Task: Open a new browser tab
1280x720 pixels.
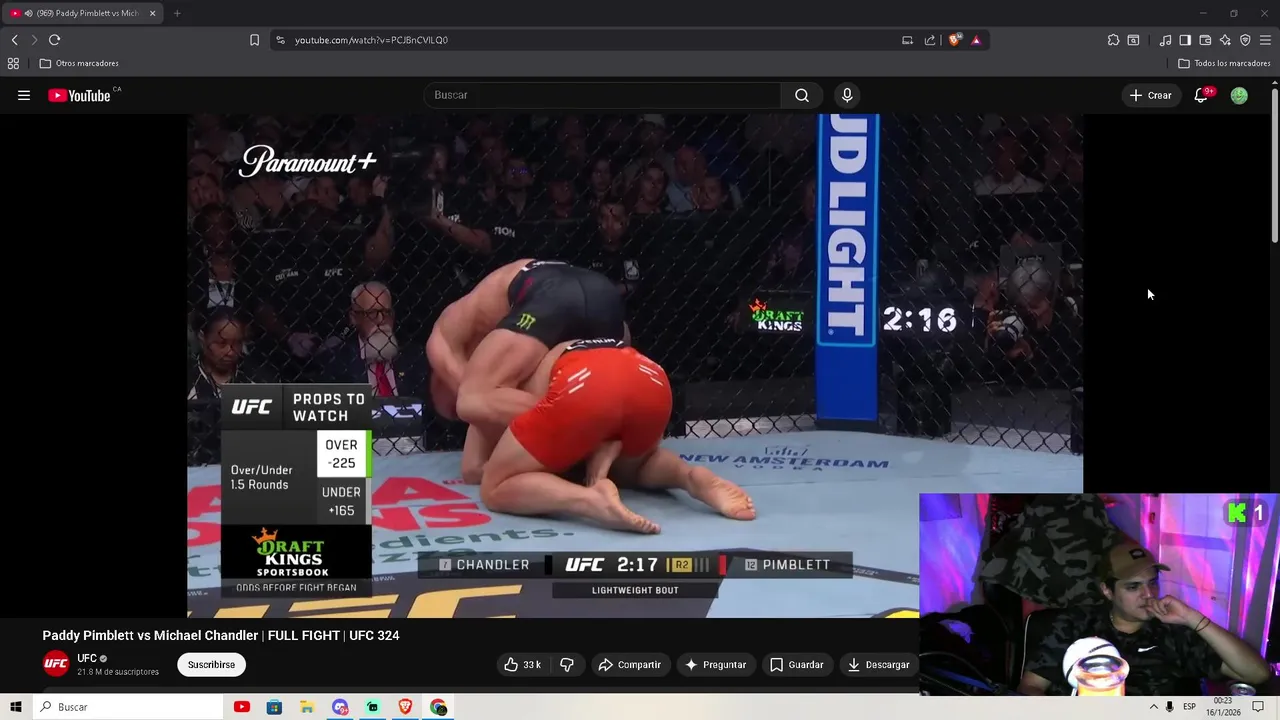Action: [177, 13]
